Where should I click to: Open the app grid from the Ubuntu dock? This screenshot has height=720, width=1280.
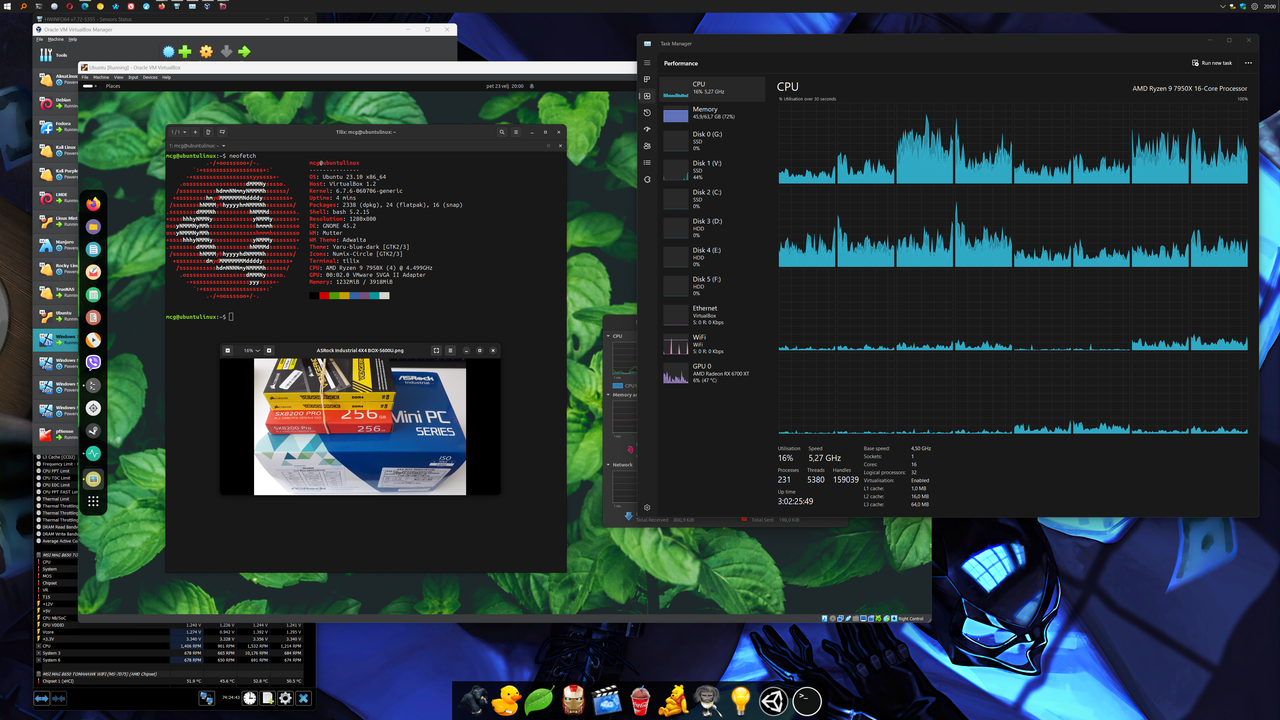pyautogui.click(x=92, y=501)
